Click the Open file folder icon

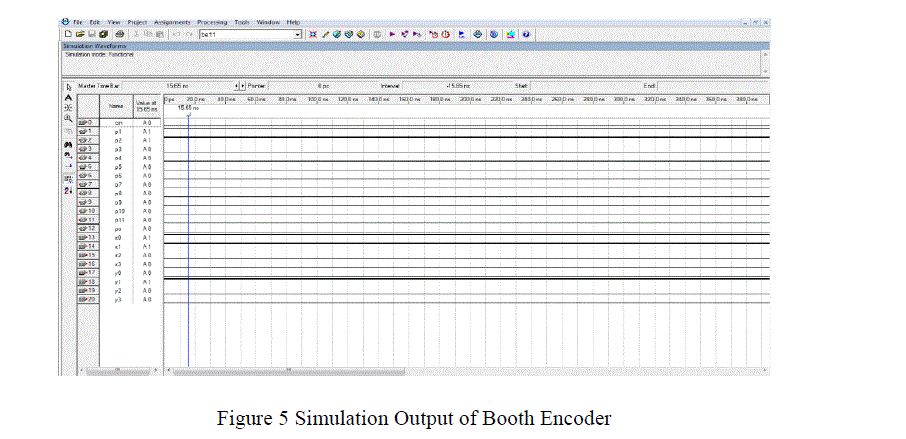click(78, 34)
